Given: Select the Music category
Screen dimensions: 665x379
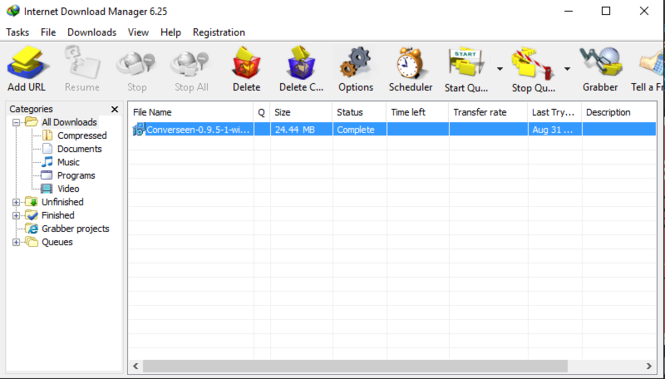Looking at the screenshot, I should click(68, 162).
